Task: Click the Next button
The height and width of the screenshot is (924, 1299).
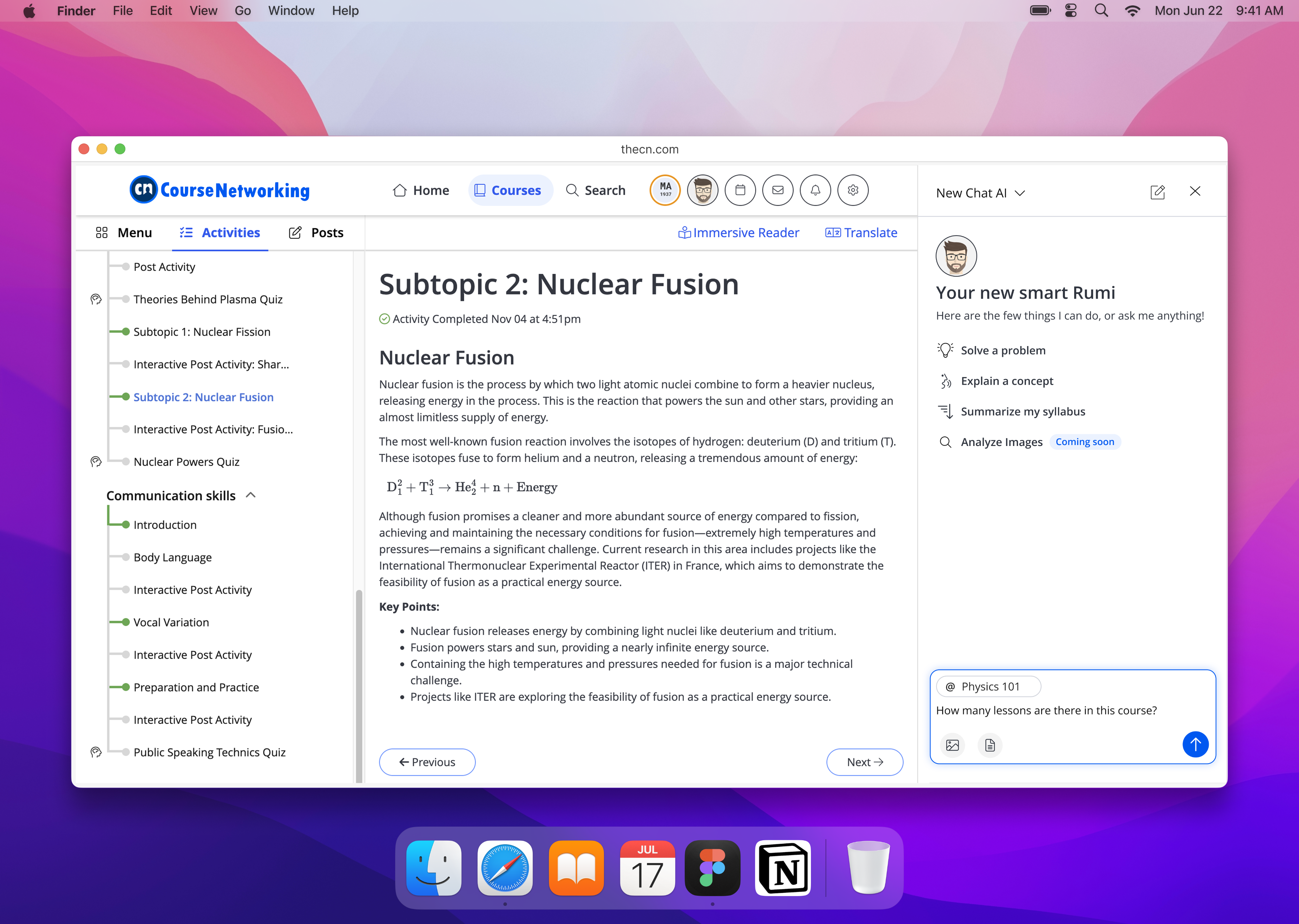Action: pos(864,762)
